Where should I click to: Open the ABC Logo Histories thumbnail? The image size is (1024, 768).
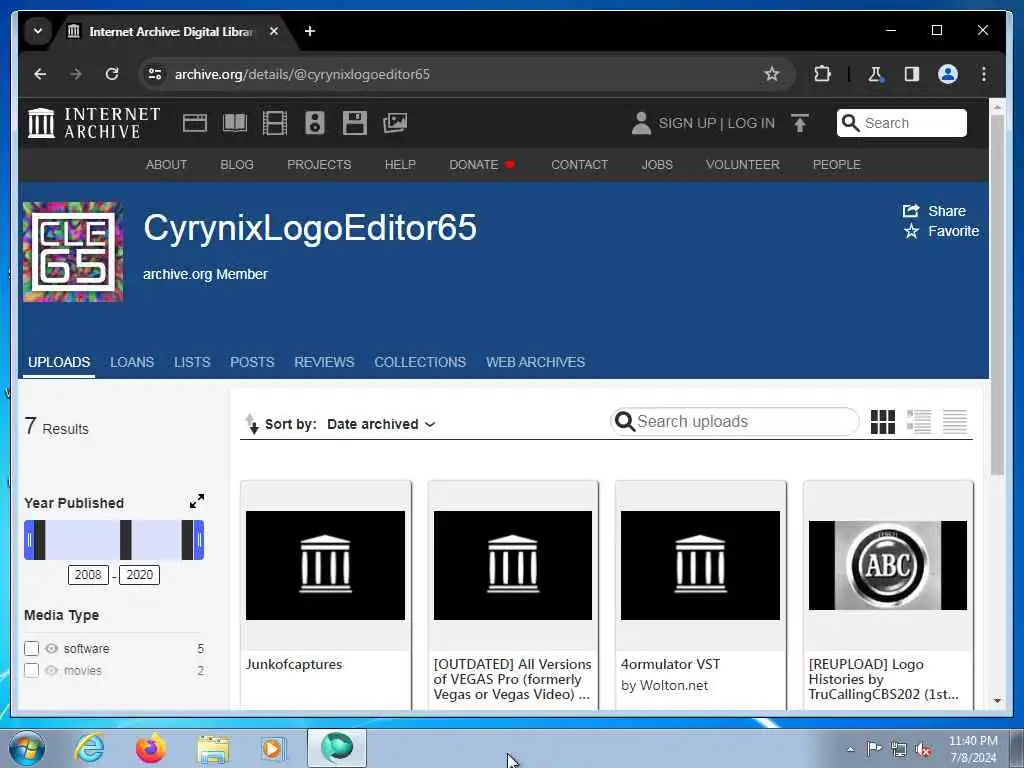(x=888, y=565)
